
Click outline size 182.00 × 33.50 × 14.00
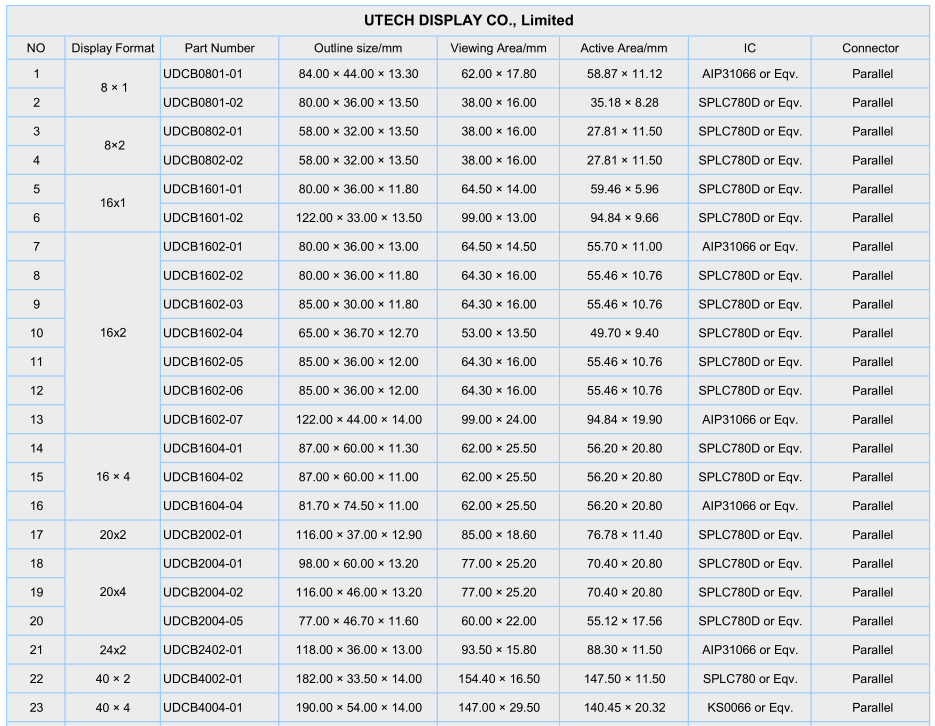tap(358, 679)
